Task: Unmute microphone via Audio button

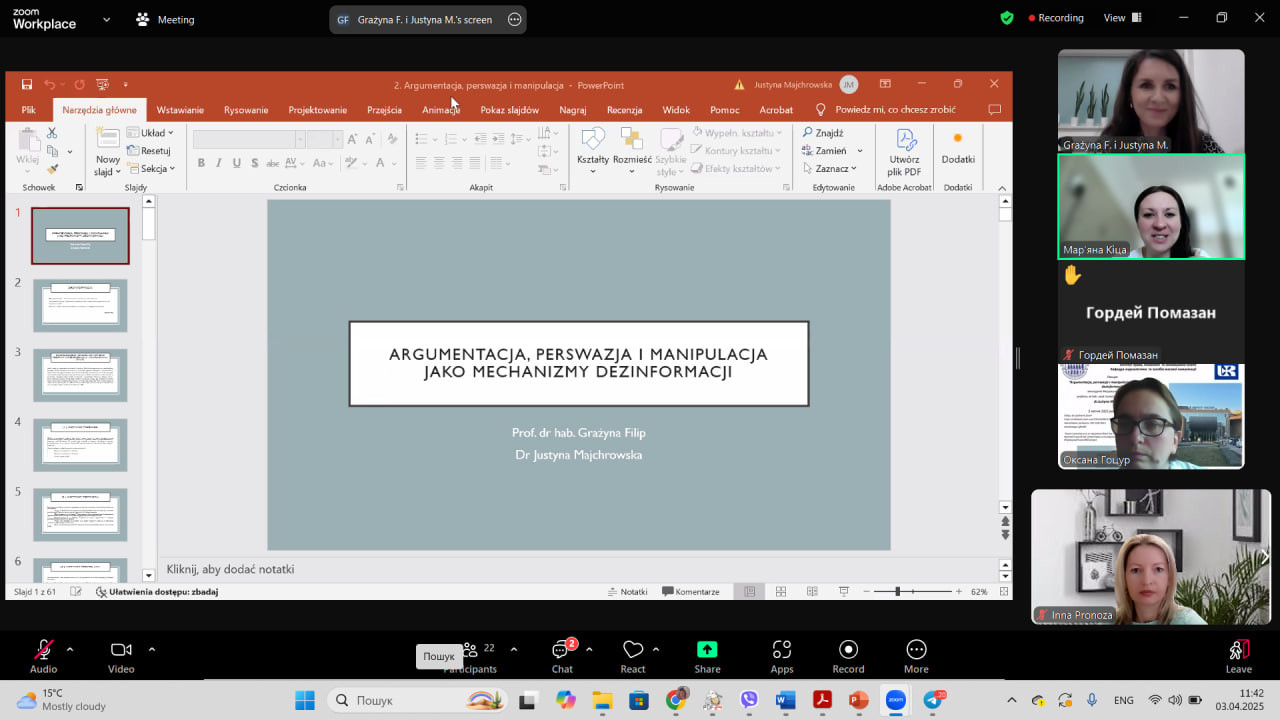Action: click(x=43, y=651)
